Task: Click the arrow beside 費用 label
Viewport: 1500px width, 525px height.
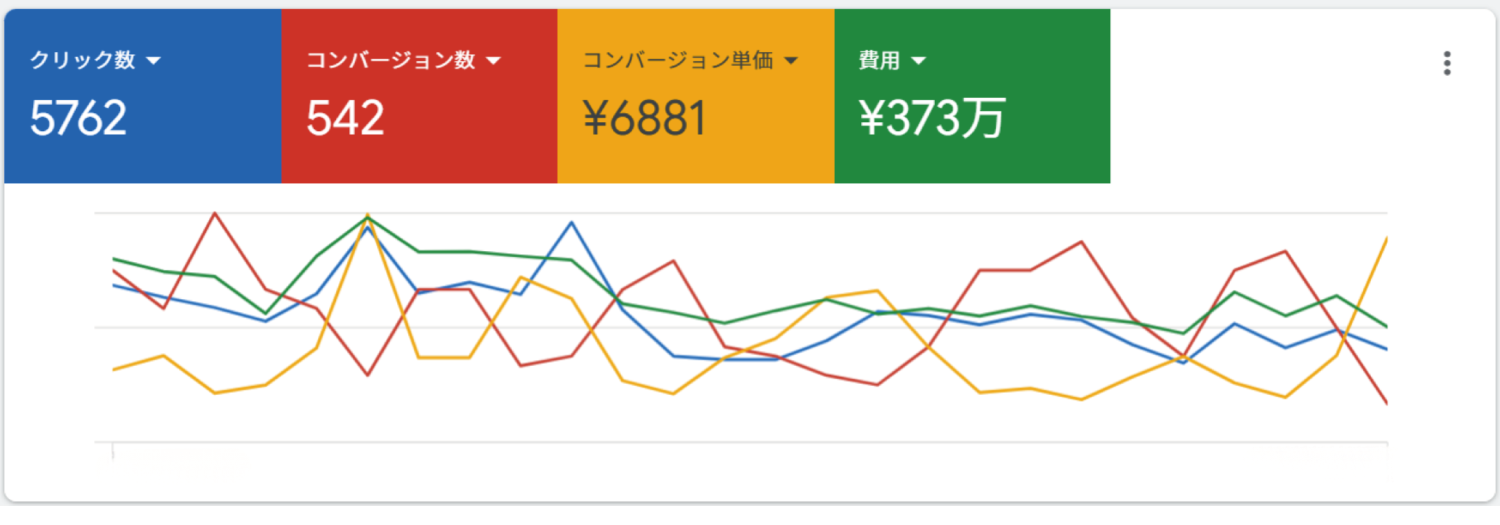Action: coord(918,61)
